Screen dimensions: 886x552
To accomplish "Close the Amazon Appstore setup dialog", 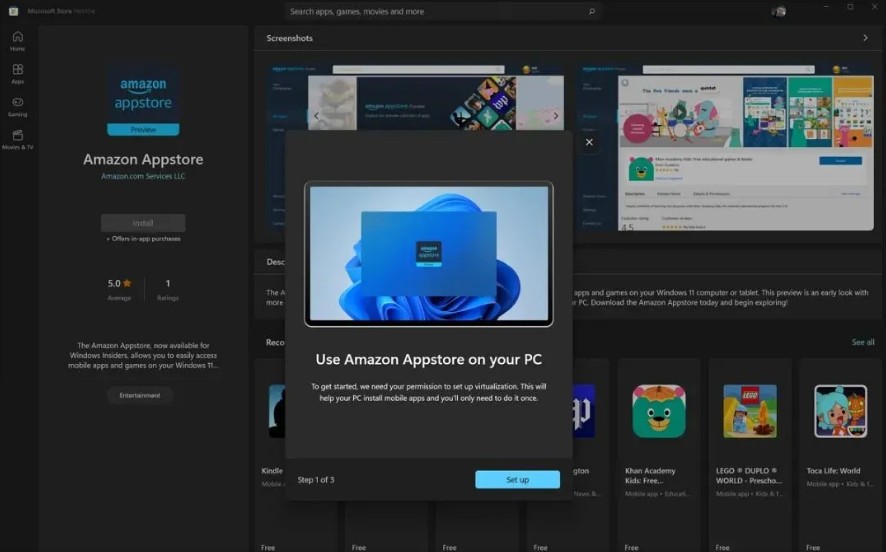I will click(589, 142).
